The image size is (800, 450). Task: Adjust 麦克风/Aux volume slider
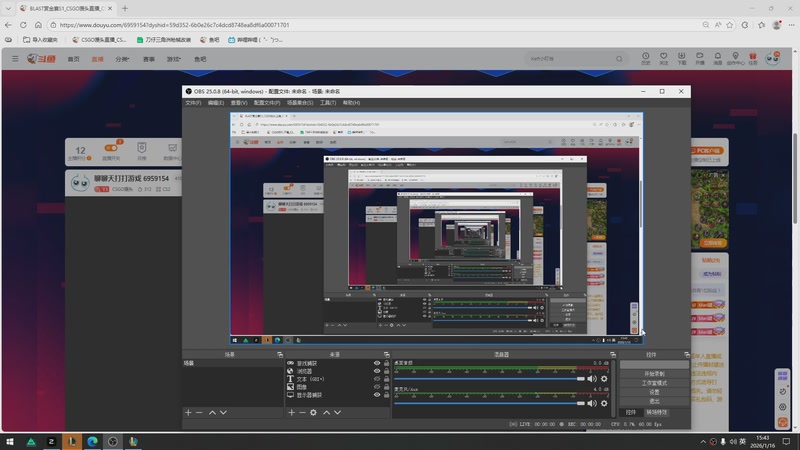click(490, 403)
